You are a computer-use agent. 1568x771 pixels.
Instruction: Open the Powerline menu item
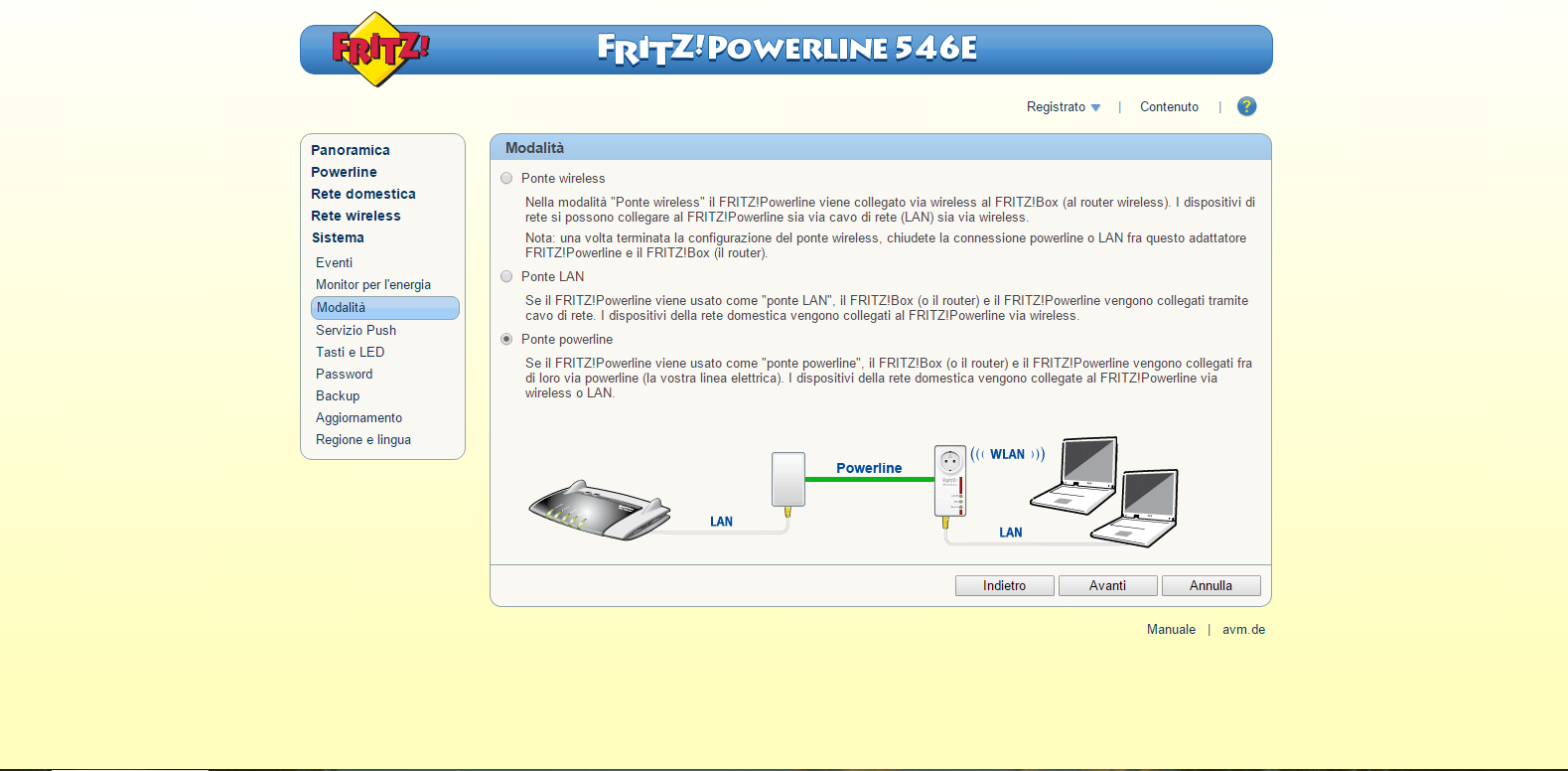point(344,173)
